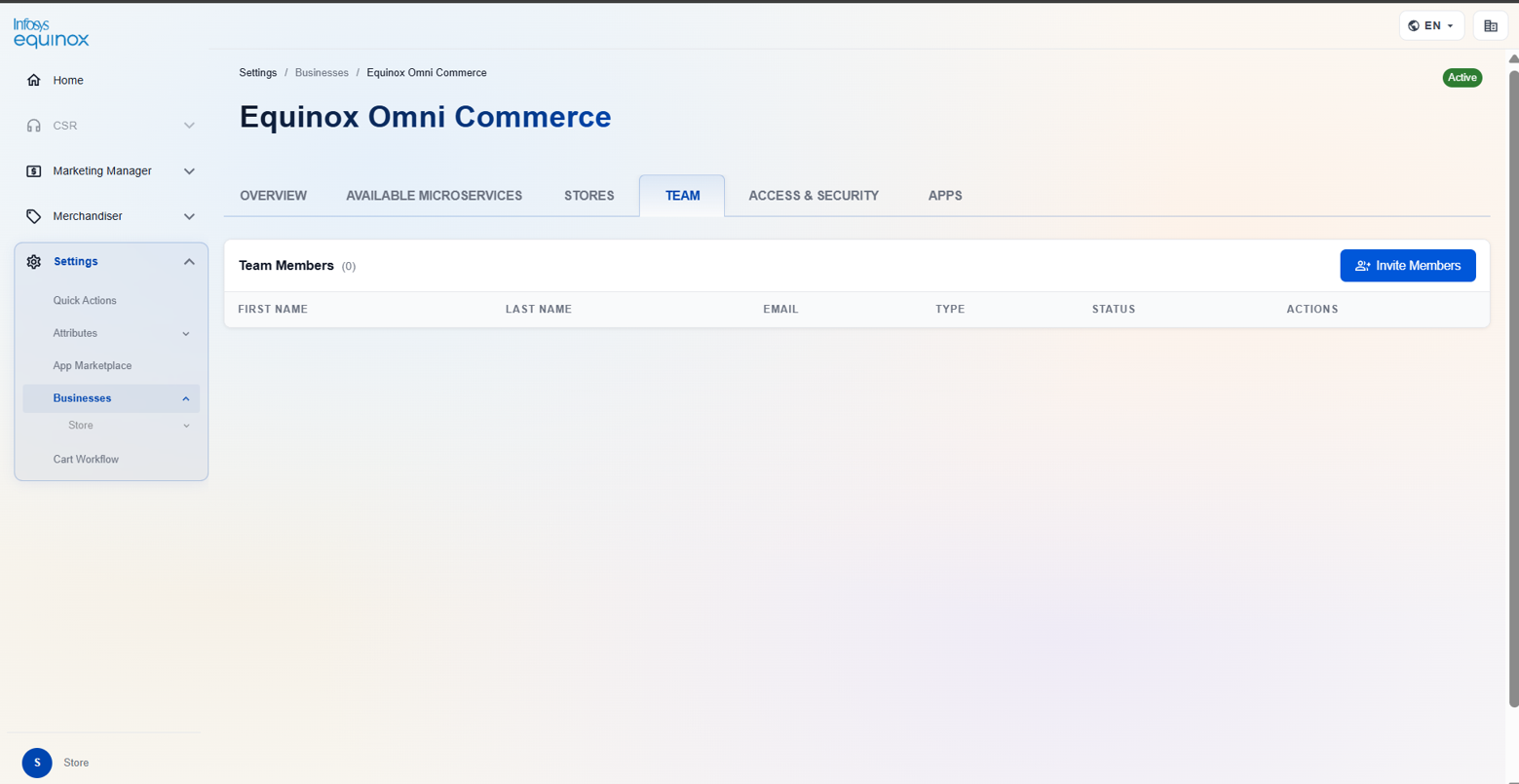Screen dimensions: 1519x784
Task: Click the ACTIONS column header
Action: (1312, 310)
